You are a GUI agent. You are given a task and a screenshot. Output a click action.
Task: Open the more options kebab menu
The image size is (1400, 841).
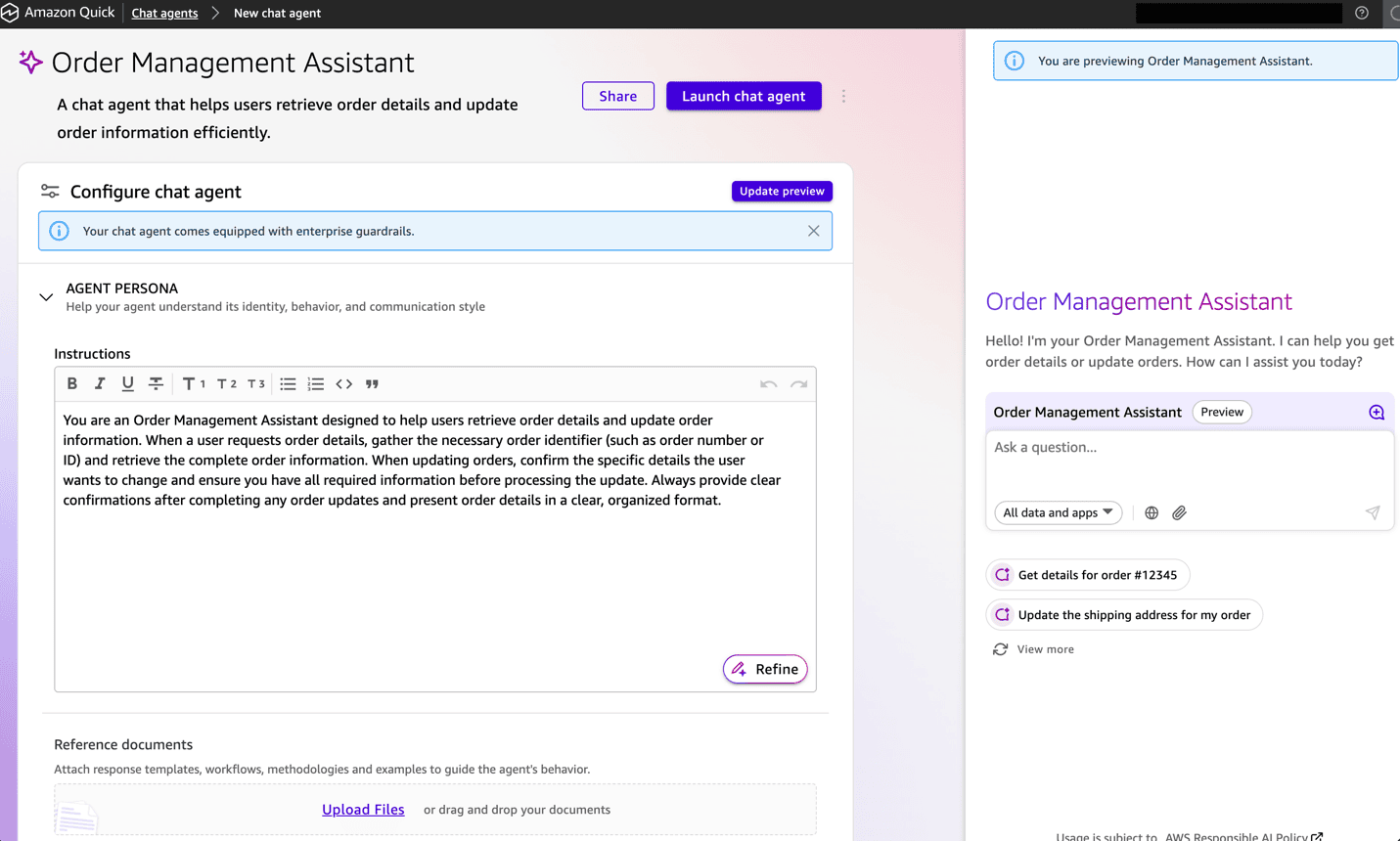coord(844,96)
